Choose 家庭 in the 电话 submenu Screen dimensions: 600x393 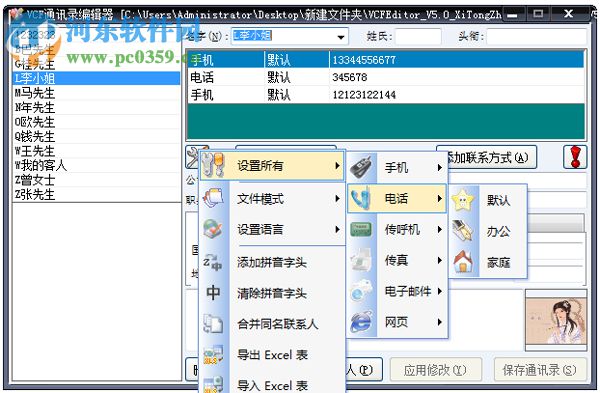click(488, 262)
